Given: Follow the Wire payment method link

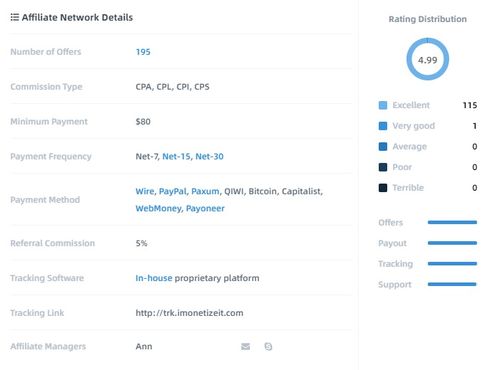Looking at the screenshot, I should [145, 191].
